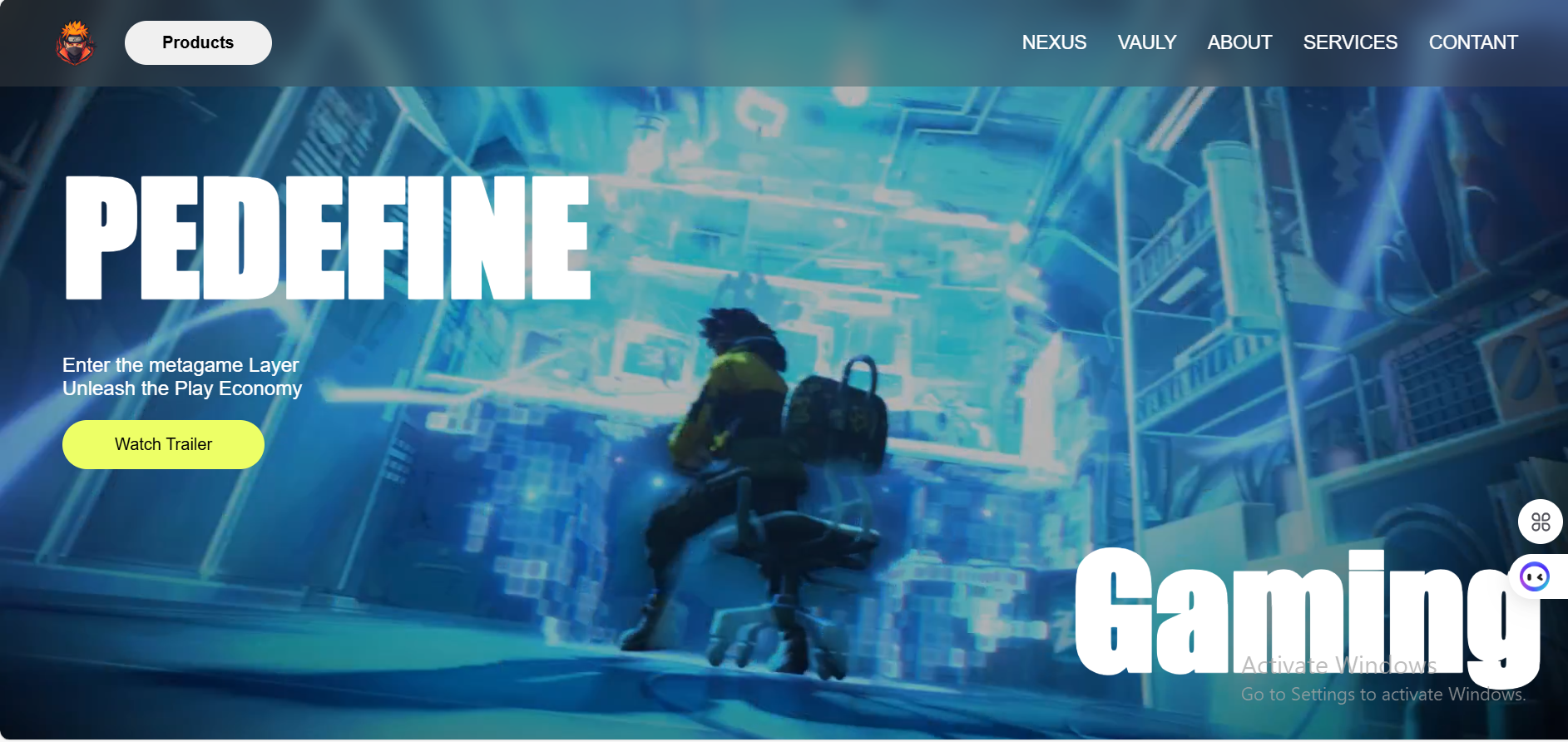Click the Activate Windows watermark heading
1568x742 pixels.
pos(1338,665)
